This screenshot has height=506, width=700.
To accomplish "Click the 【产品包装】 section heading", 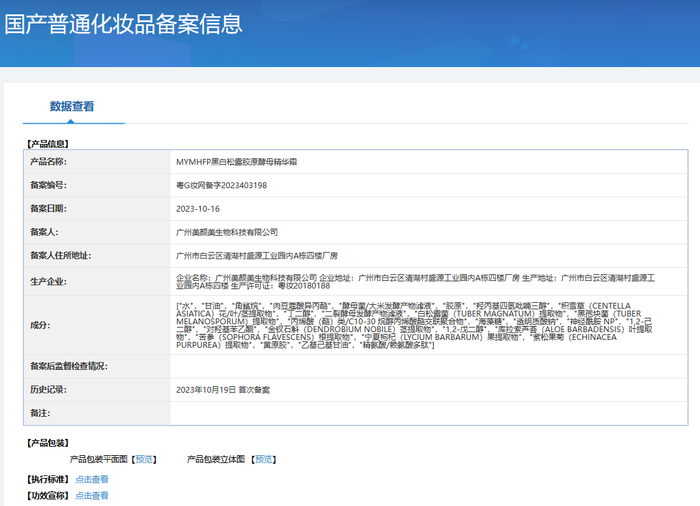I will pos(47,442).
